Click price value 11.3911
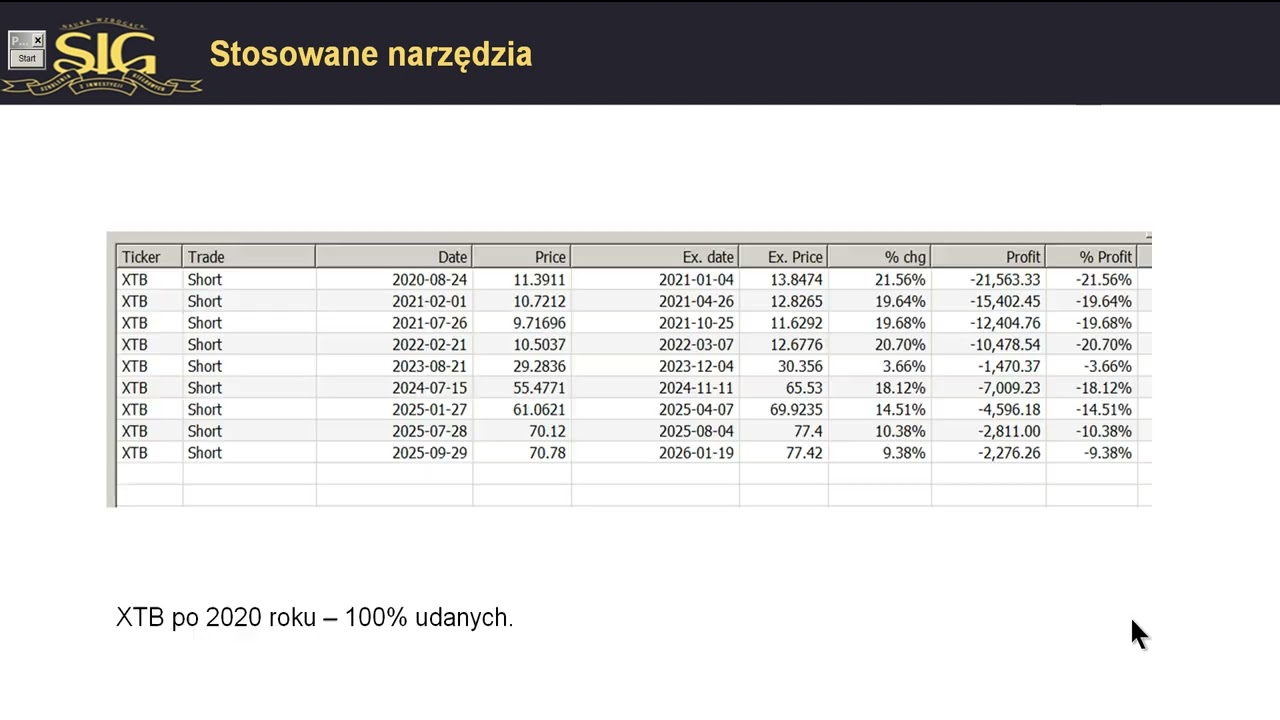 [539, 280]
